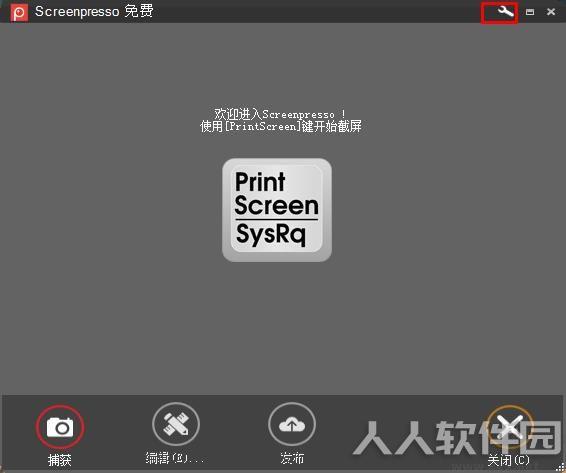Image resolution: width=566 pixels, height=473 pixels.
Task: Open the editor with pencil-ruler icon
Action: (x=176, y=424)
